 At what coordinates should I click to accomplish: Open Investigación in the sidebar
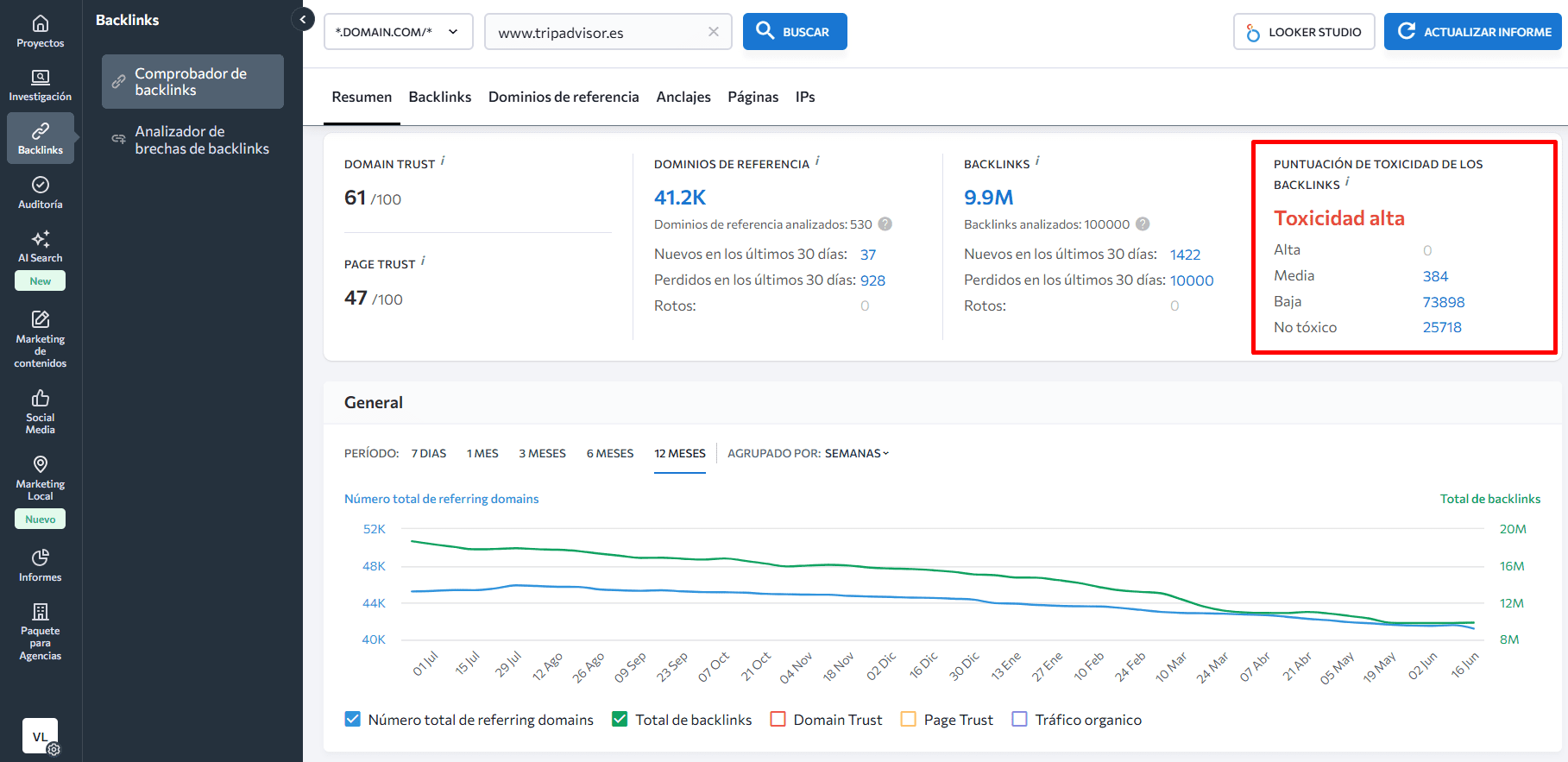(x=41, y=85)
